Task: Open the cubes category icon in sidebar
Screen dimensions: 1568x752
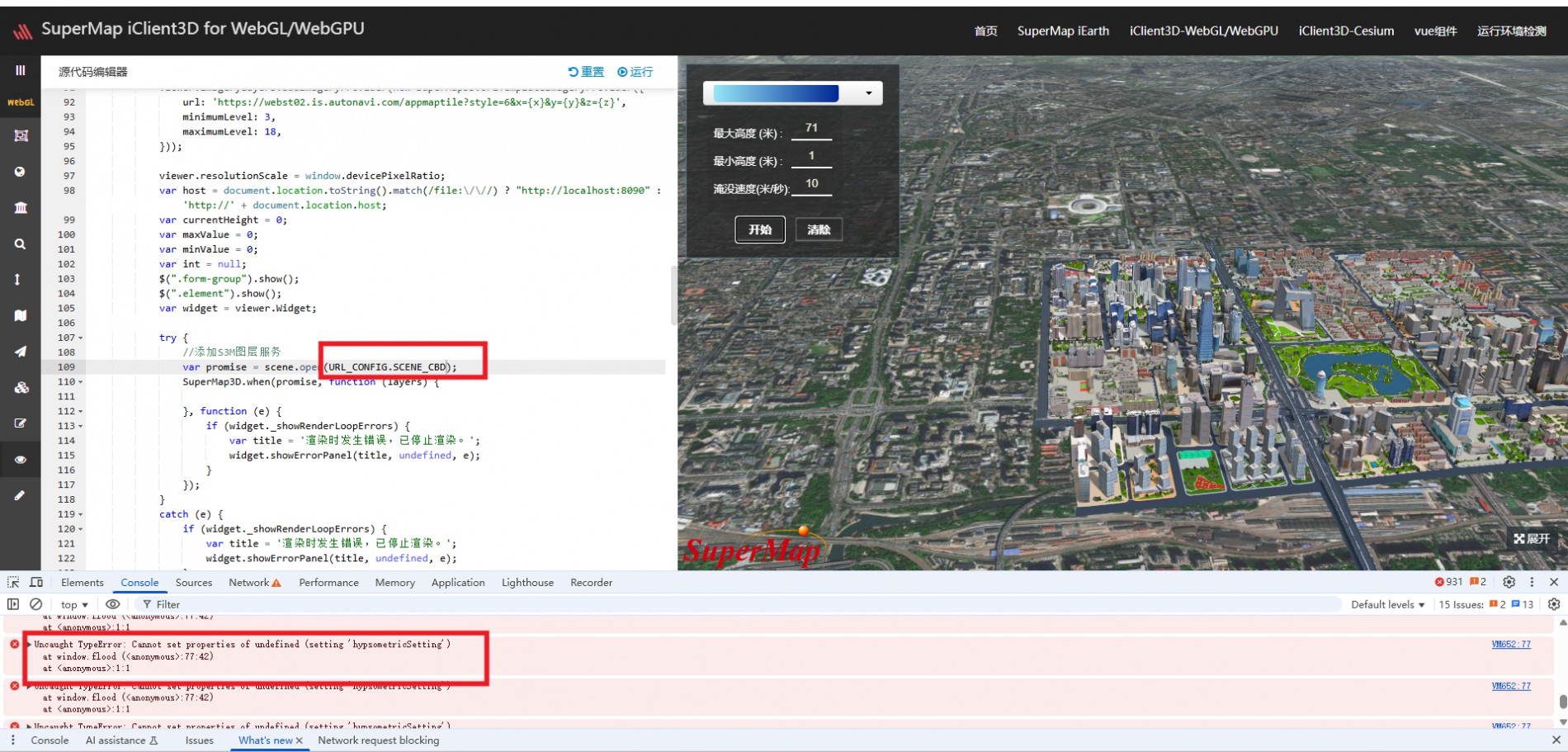Action: (21, 387)
